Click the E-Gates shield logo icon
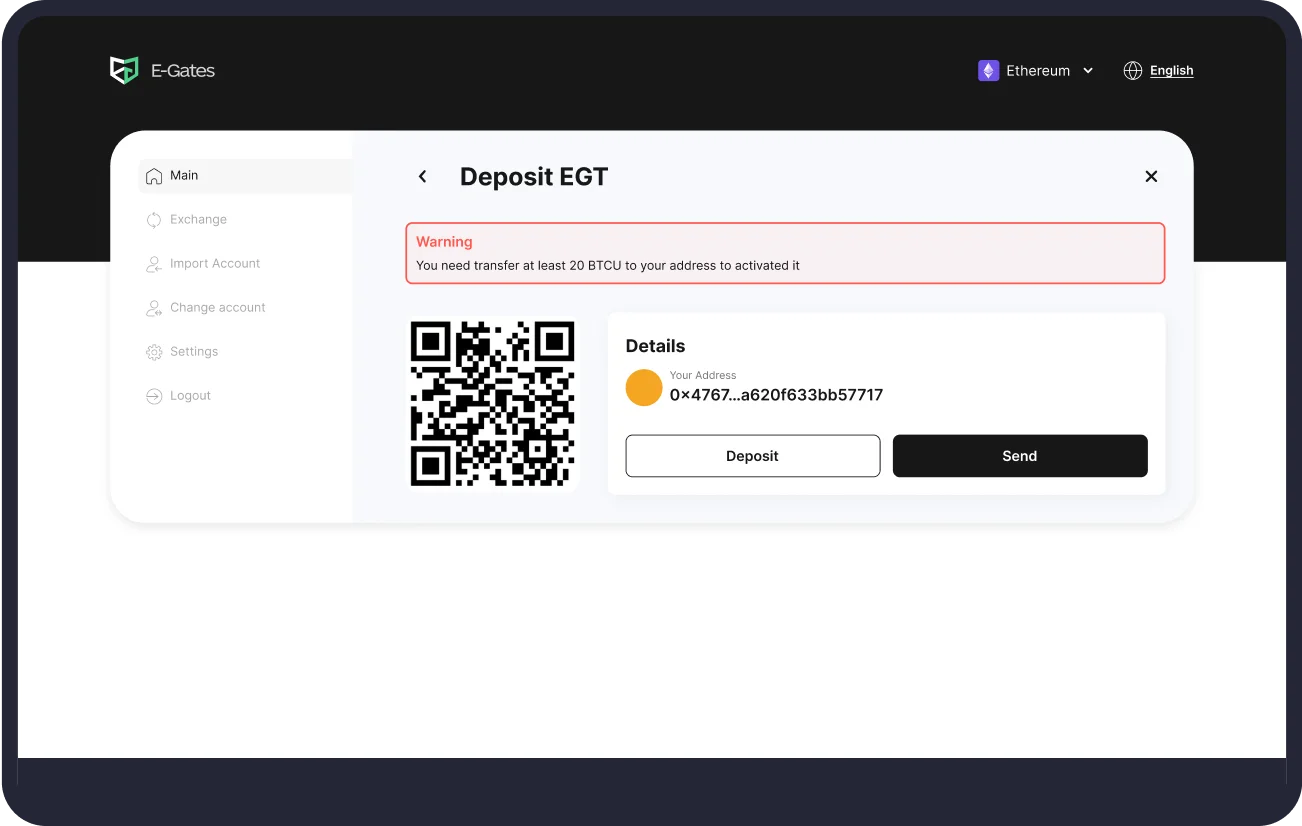This screenshot has width=1302, height=826. tap(124, 70)
